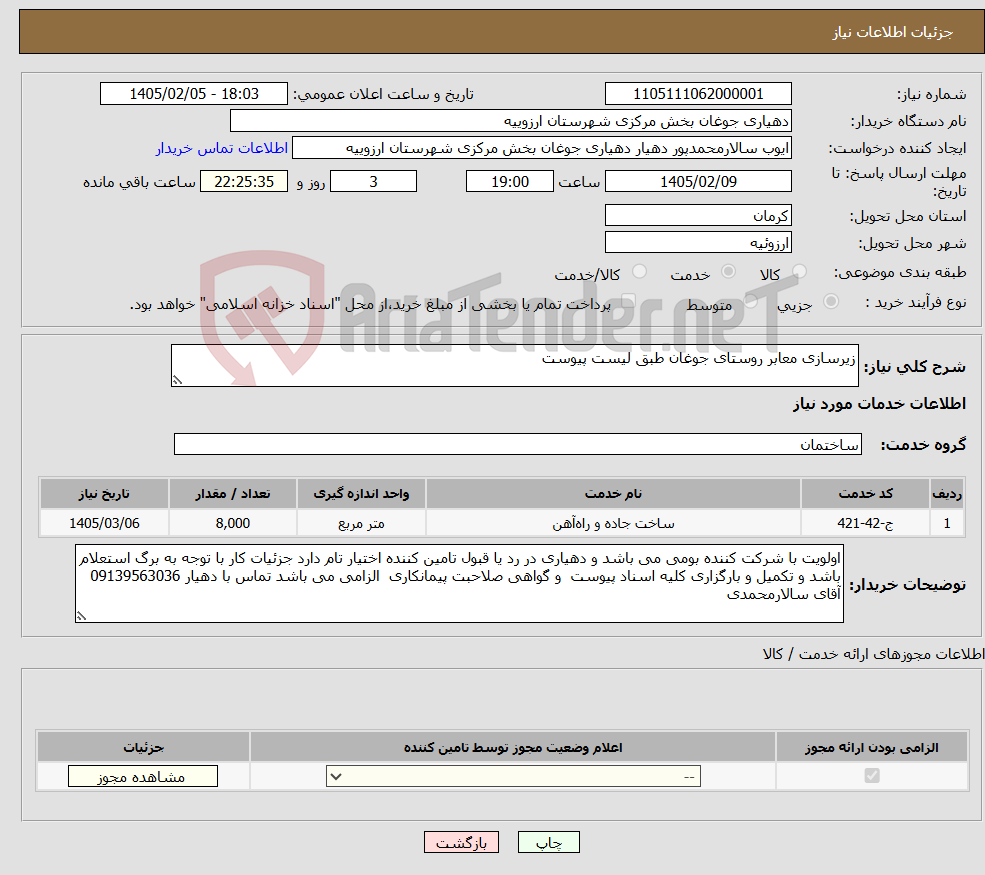Screen dimensions: 985x875
Task: Select the خدمت radio button
Action: (728, 271)
